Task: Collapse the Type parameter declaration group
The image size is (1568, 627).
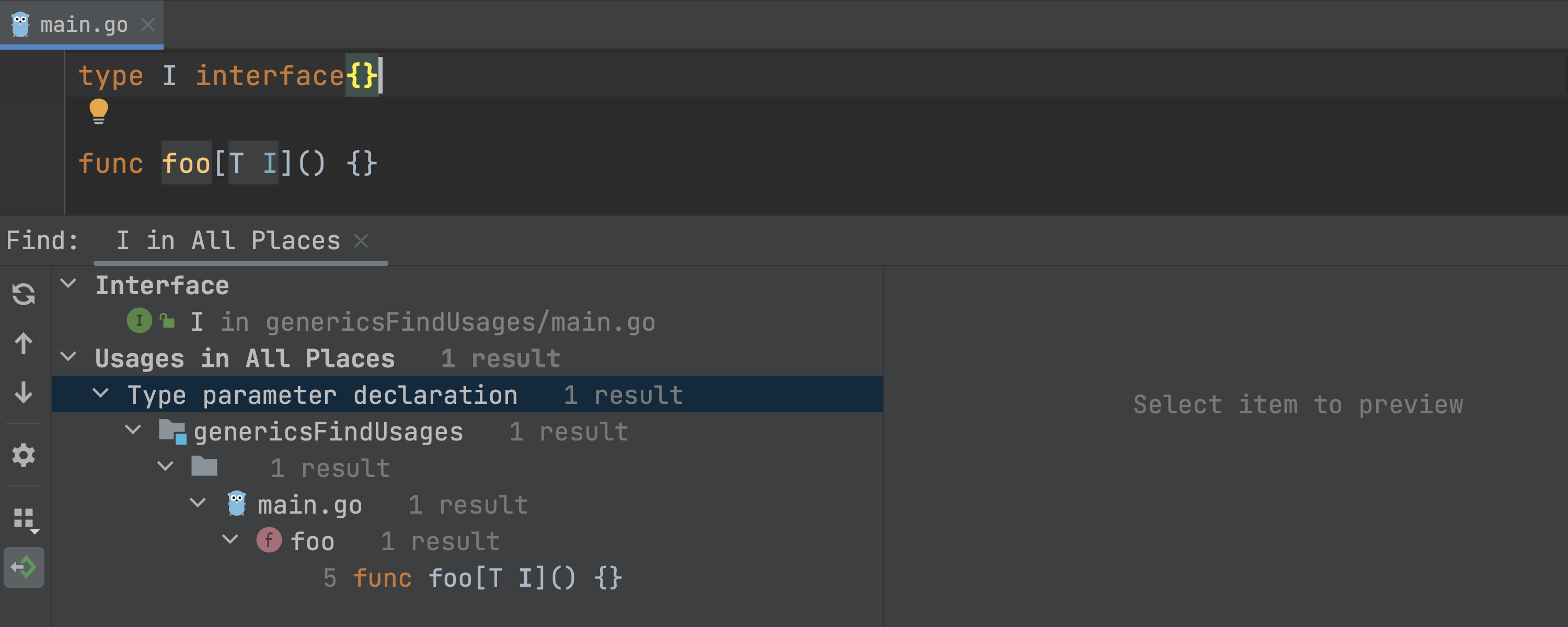Action: pos(101,394)
